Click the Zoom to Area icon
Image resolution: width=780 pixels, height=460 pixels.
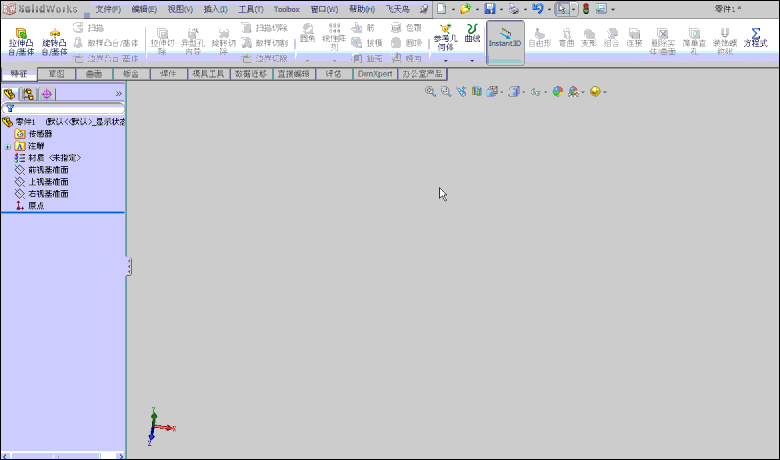coord(446,92)
